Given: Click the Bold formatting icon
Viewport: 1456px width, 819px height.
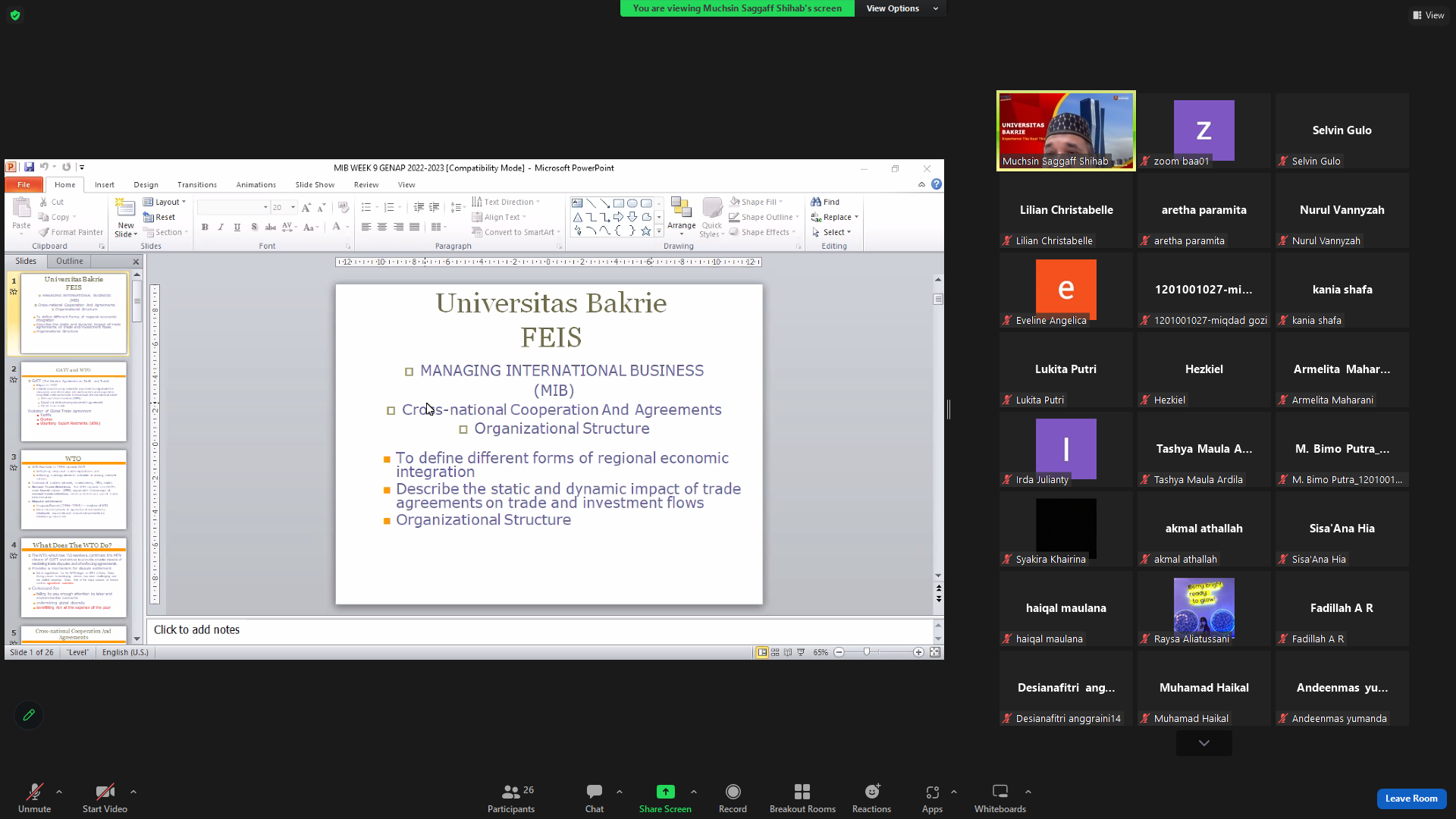Looking at the screenshot, I should point(205,227).
